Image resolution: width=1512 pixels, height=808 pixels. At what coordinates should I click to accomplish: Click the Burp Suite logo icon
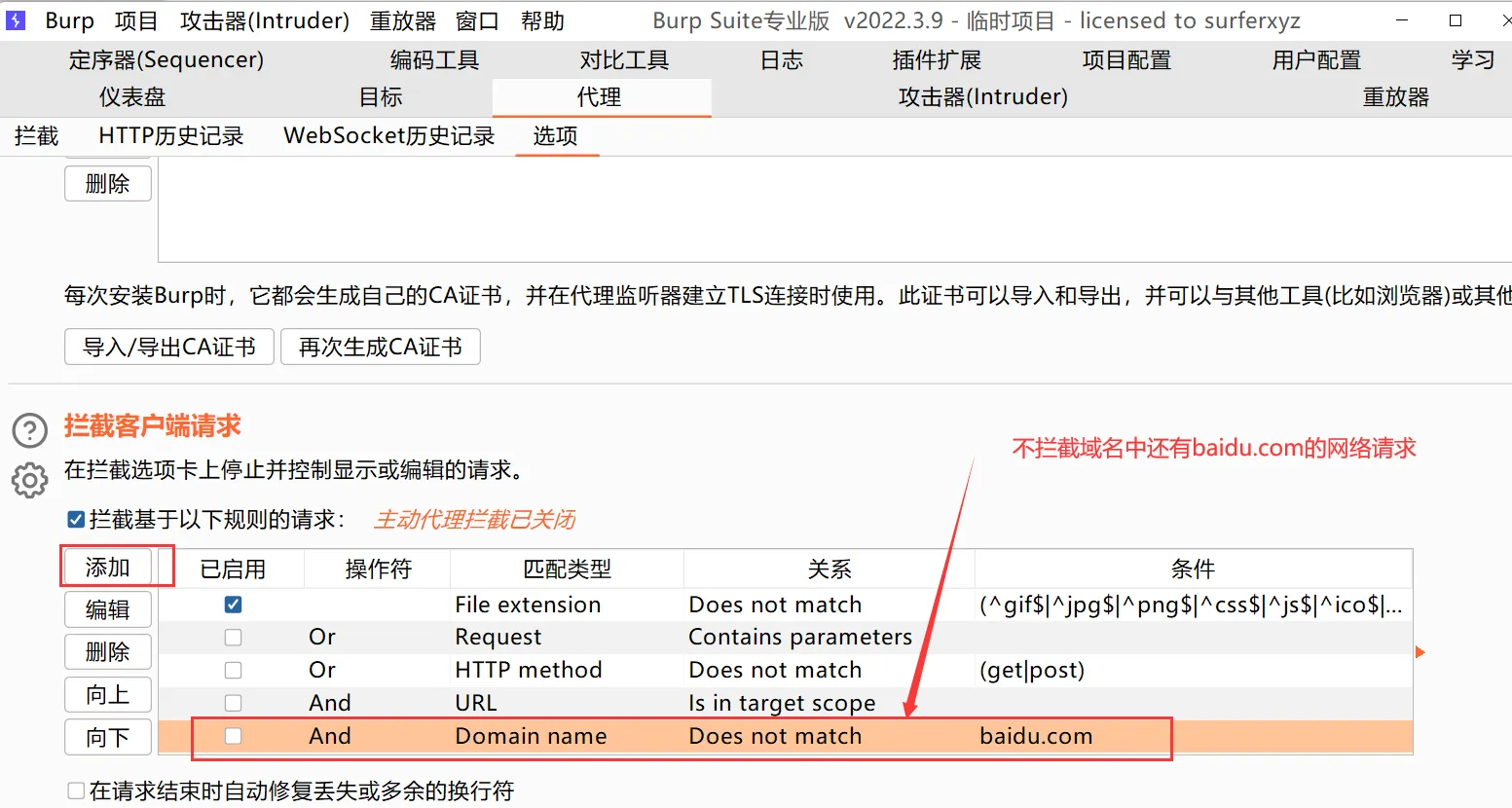pyautogui.click(x=16, y=20)
